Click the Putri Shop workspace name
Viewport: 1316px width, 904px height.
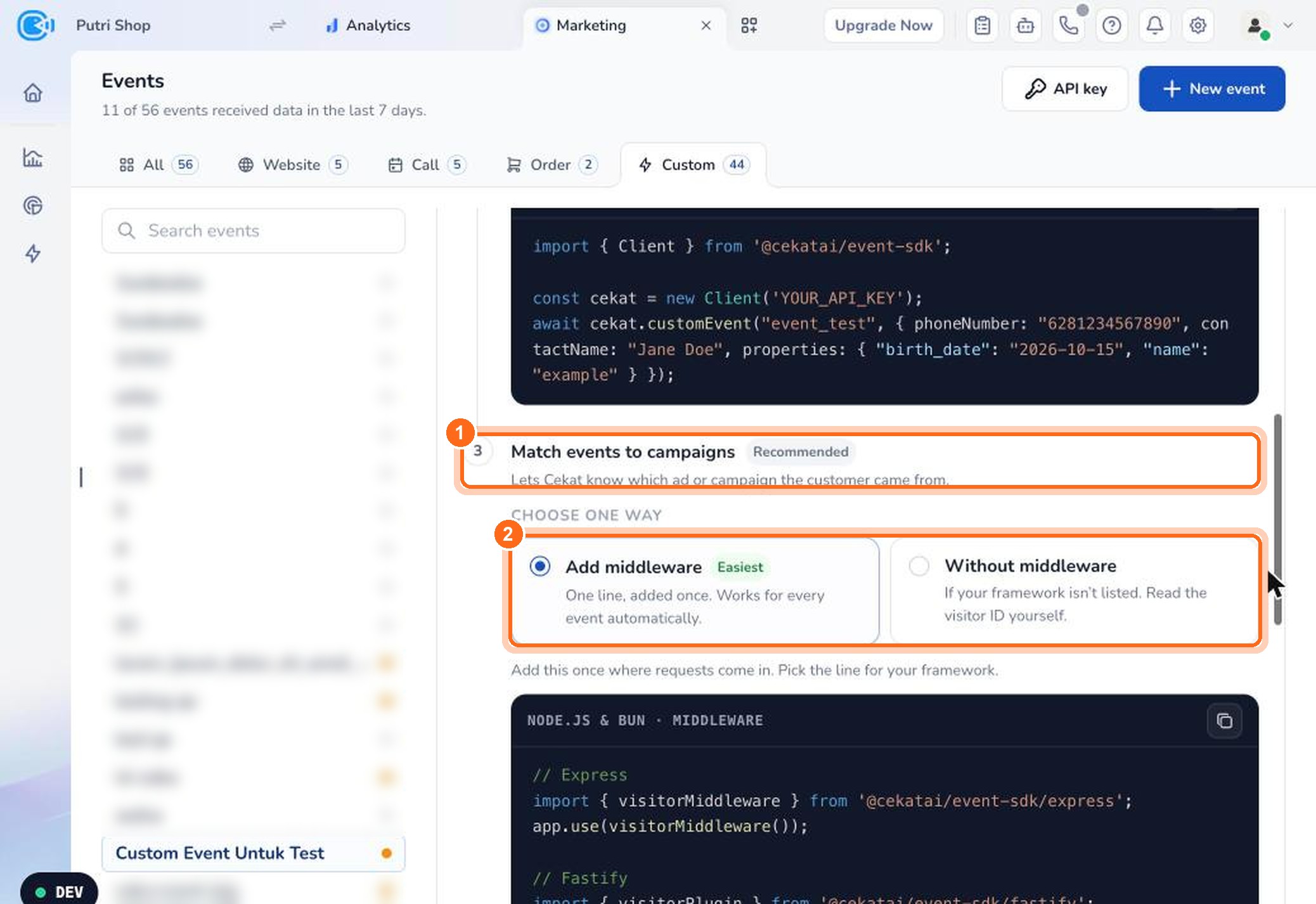(x=113, y=25)
